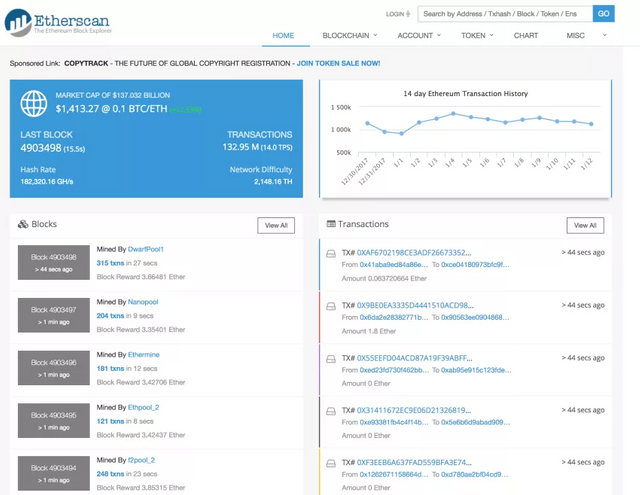Open recipient address 0x90563ee0904868
The width and height of the screenshot is (640, 495).
476,317
